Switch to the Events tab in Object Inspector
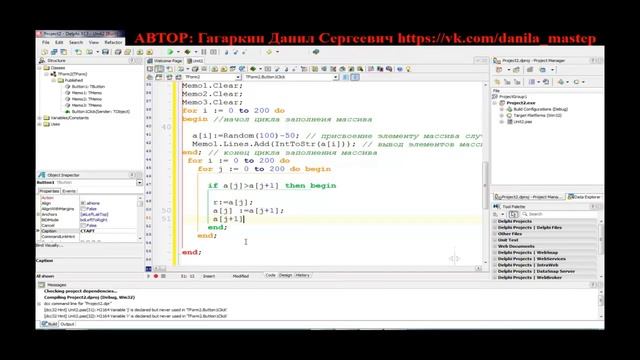This screenshot has height=360, width=640. click(69, 191)
